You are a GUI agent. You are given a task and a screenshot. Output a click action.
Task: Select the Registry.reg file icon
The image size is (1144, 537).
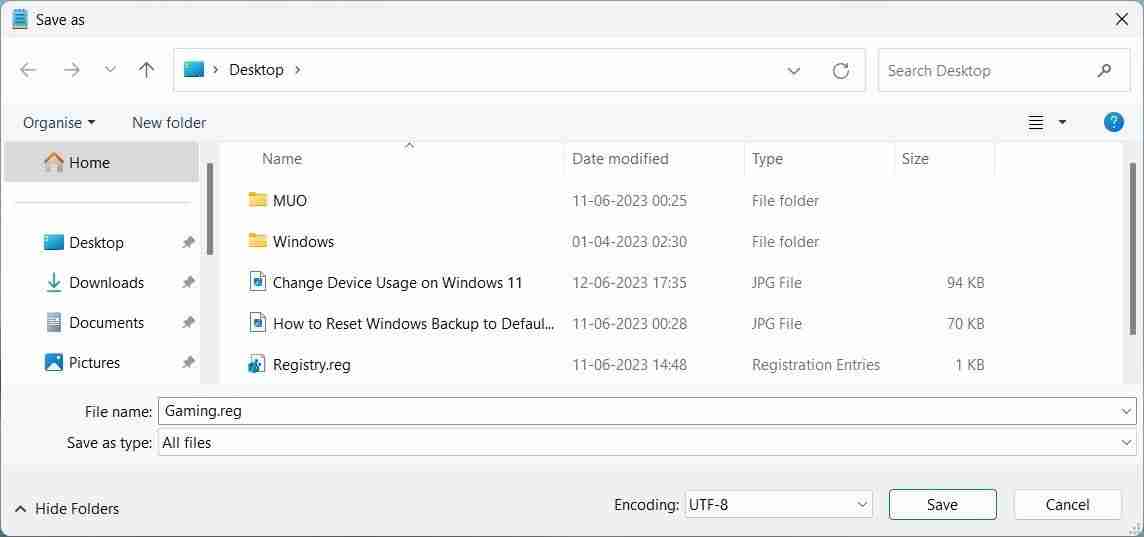click(x=257, y=364)
